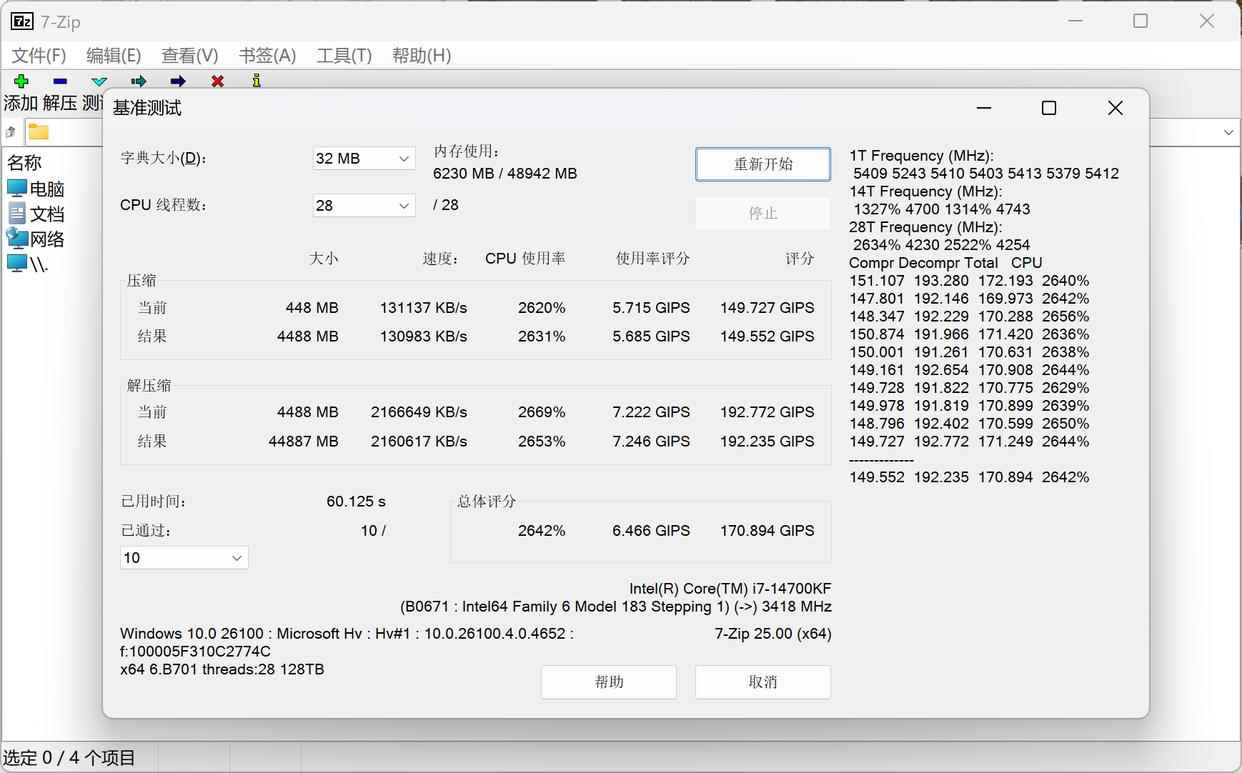Open the CPU thread count 28 dropdown
Screen dimensions: 1242x773
coord(364,205)
